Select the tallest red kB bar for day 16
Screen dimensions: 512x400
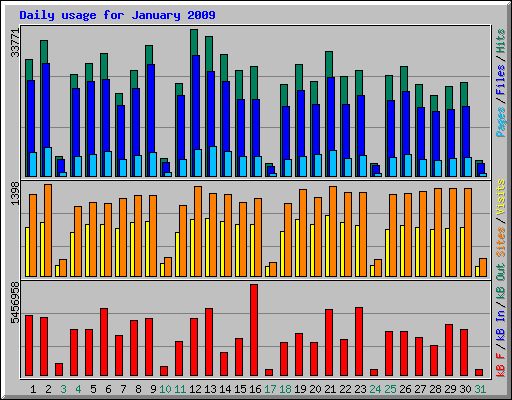pyautogui.click(x=254, y=330)
